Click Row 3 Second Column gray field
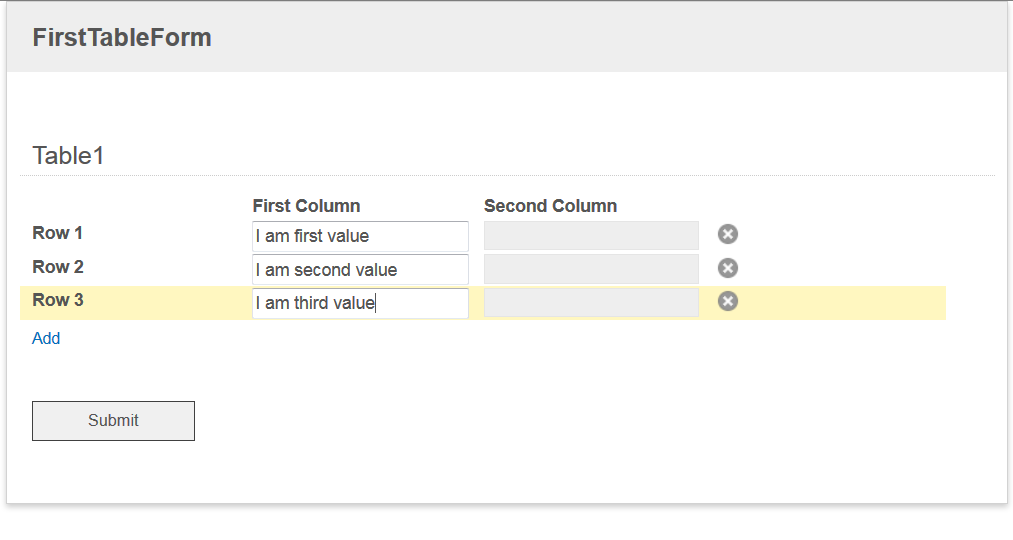The image size is (1013, 540). (x=591, y=302)
